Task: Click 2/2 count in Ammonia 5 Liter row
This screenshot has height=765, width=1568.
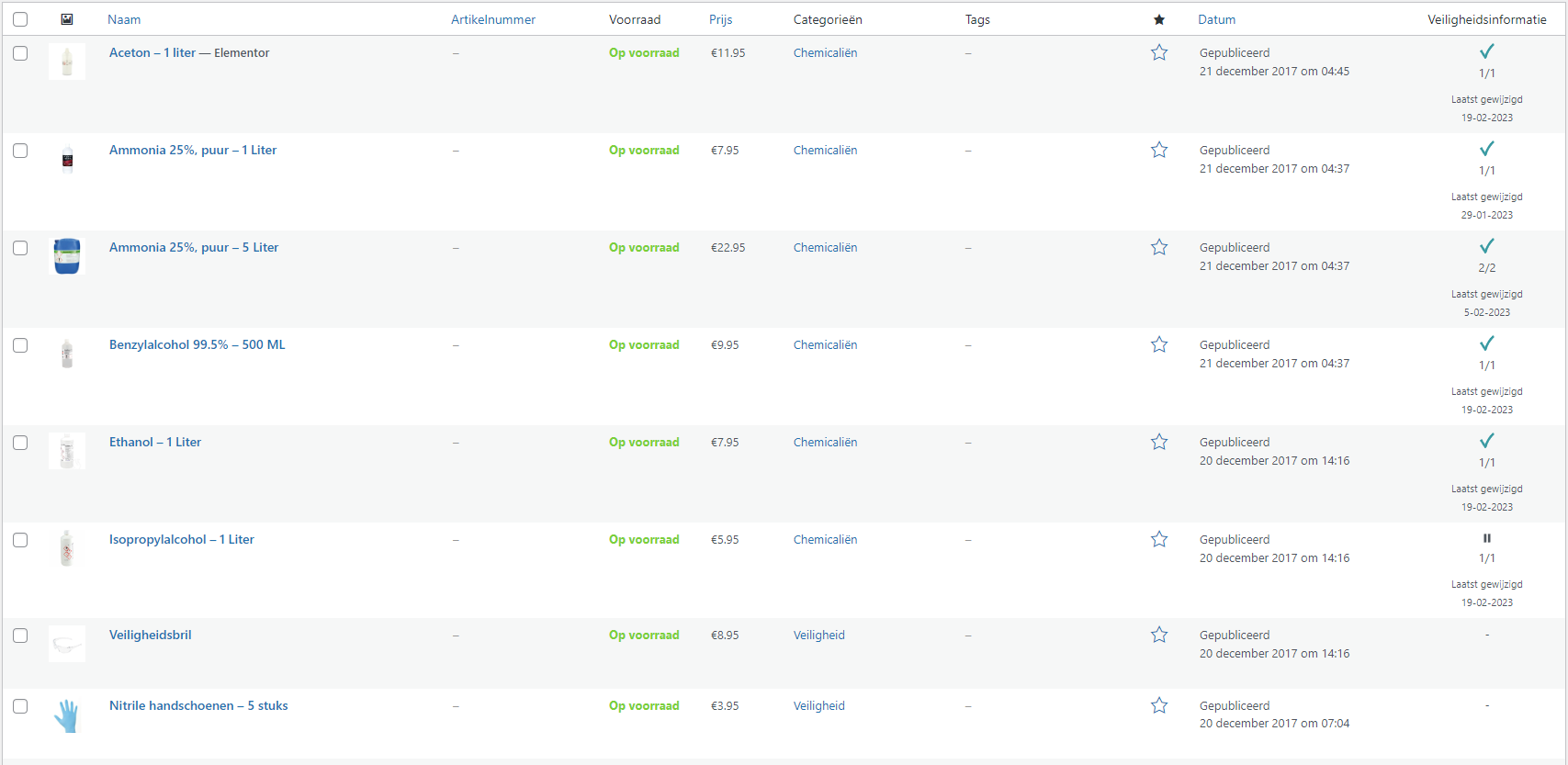Action: 1487,268
